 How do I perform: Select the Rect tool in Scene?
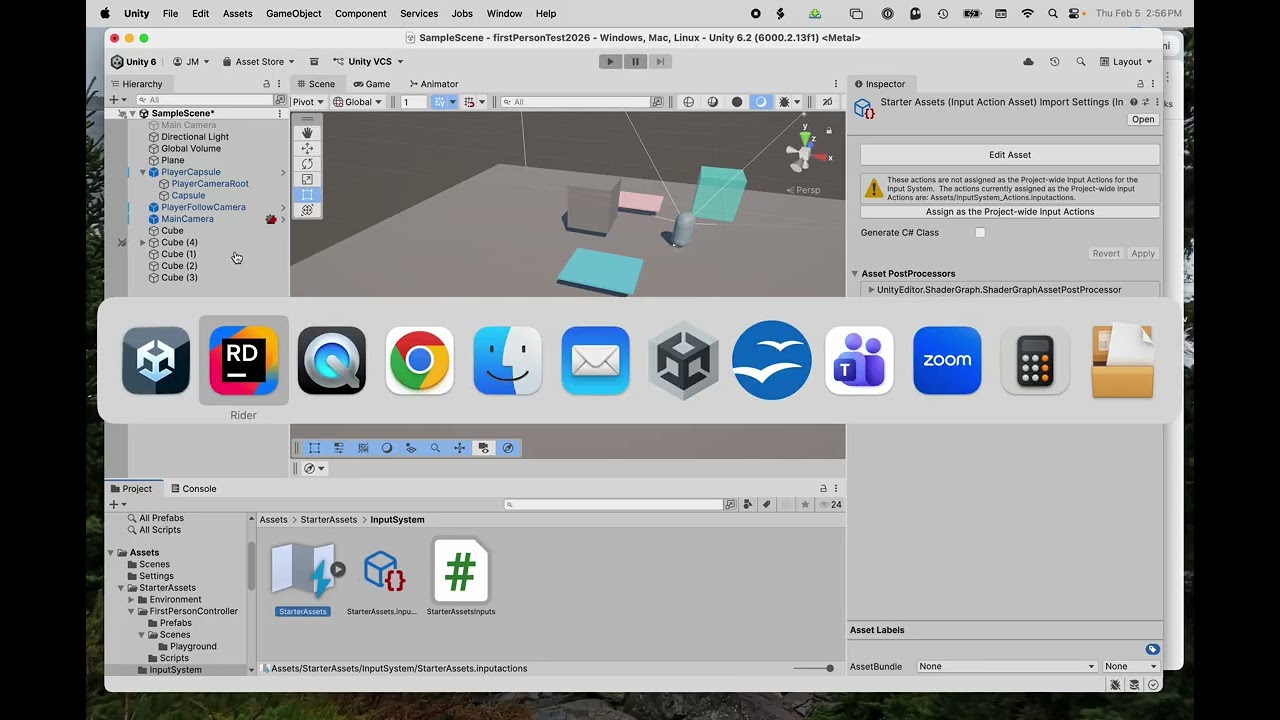(307, 195)
